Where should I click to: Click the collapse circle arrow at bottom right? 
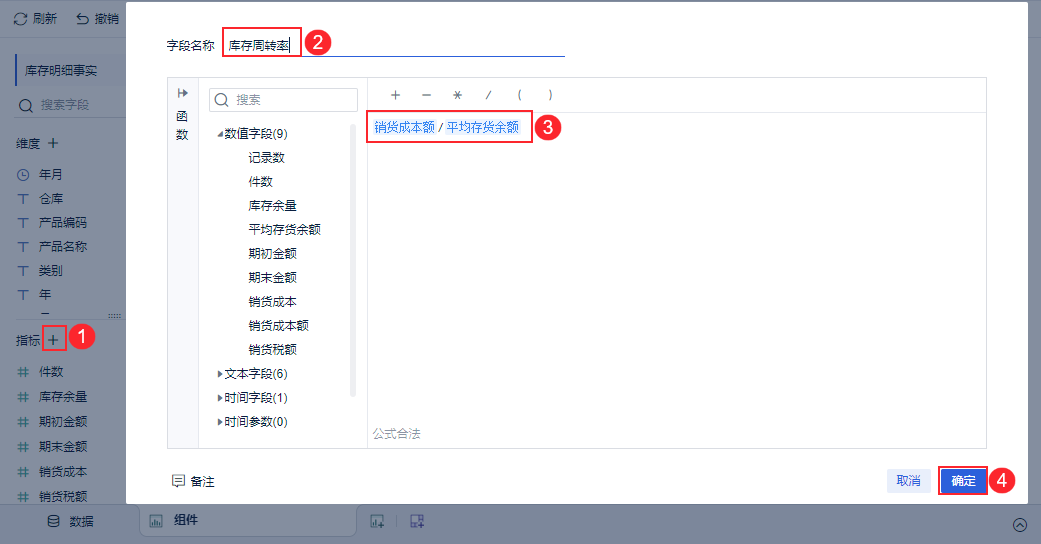pyautogui.click(x=1020, y=525)
